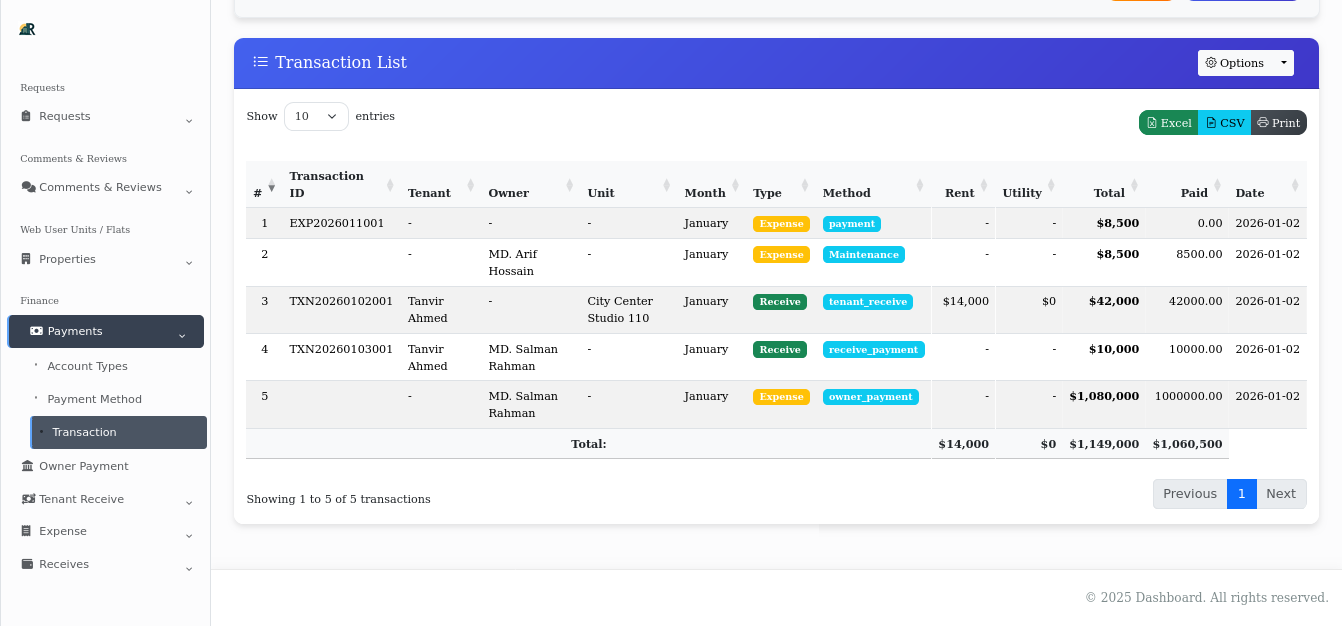Select Account Types under Payments
The width and height of the screenshot is (1342, 626).
point(87,366)
